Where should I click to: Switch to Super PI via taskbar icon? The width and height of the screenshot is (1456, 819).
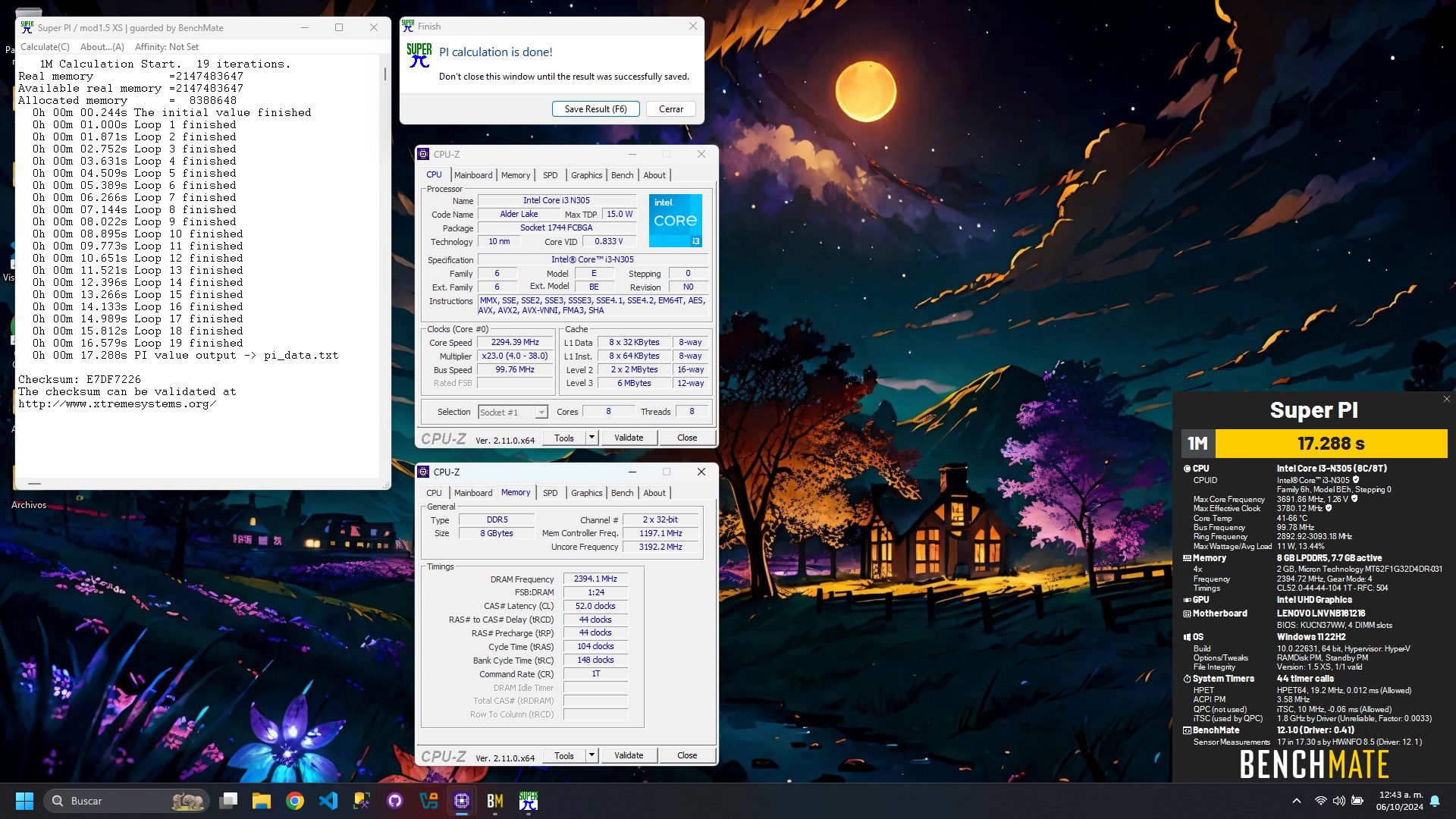point(529,801)
